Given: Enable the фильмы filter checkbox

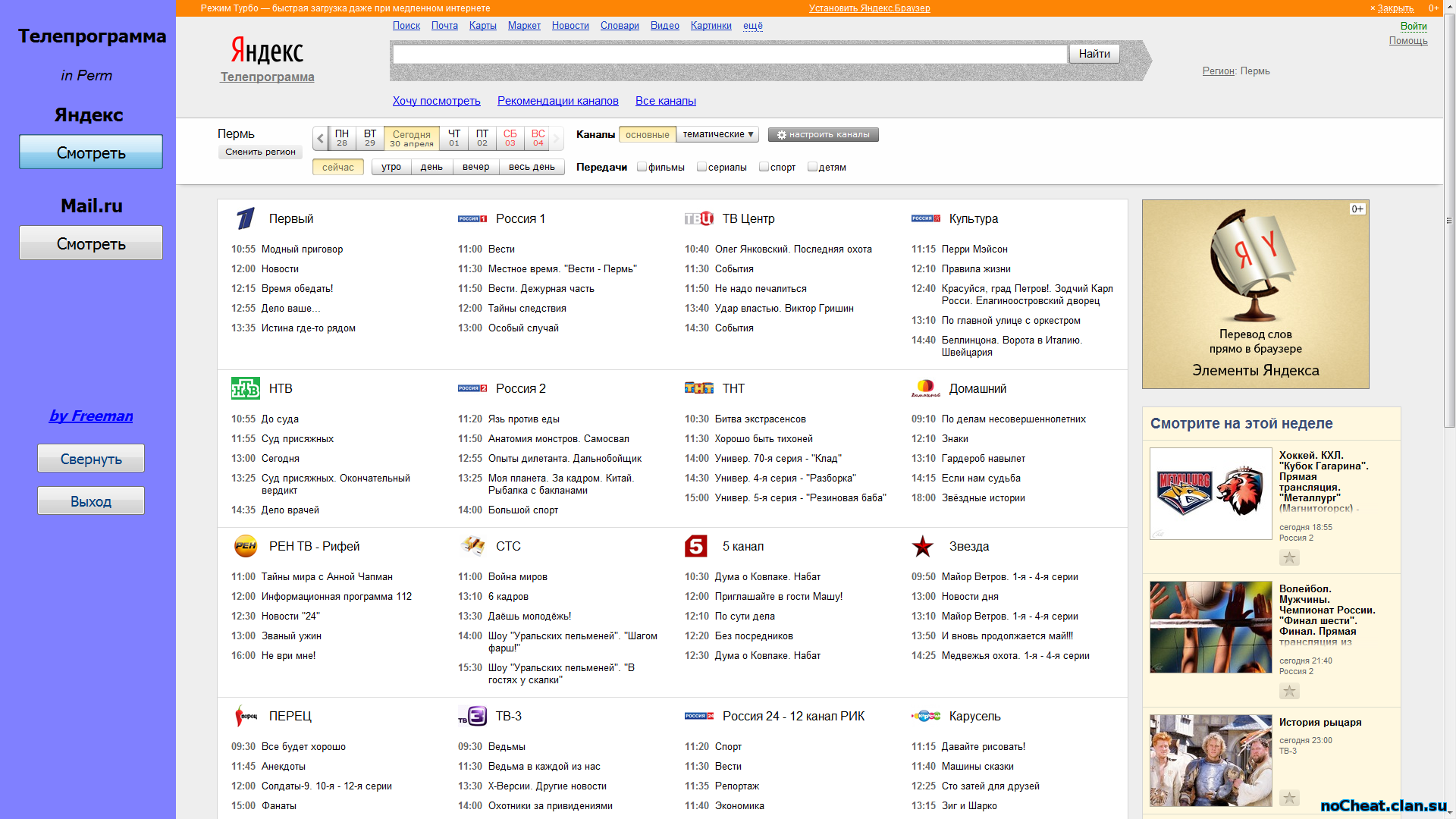Looking at the screenshot, I should [642, 167].
